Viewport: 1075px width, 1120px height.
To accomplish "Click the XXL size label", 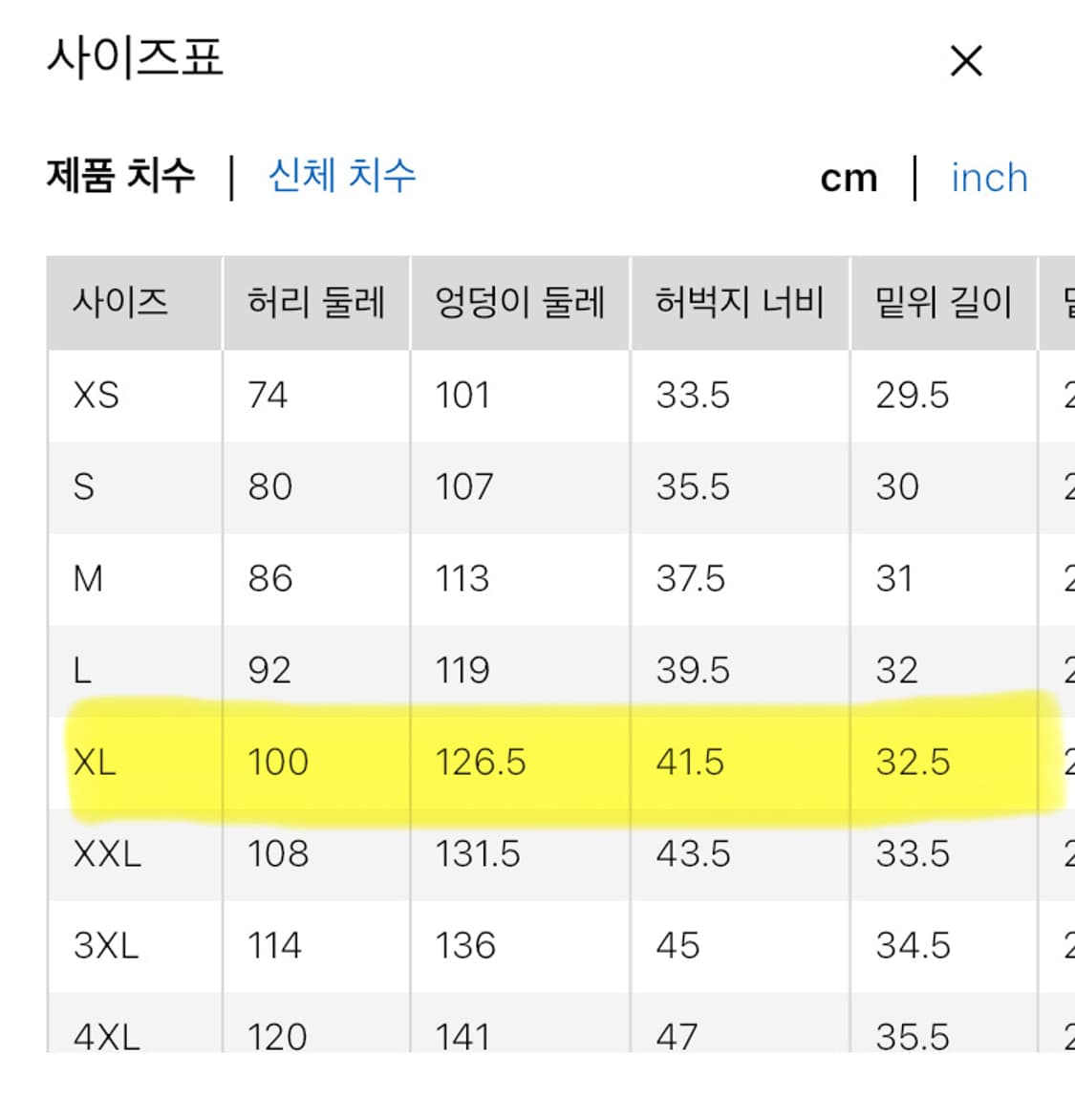I will (104, 853).
